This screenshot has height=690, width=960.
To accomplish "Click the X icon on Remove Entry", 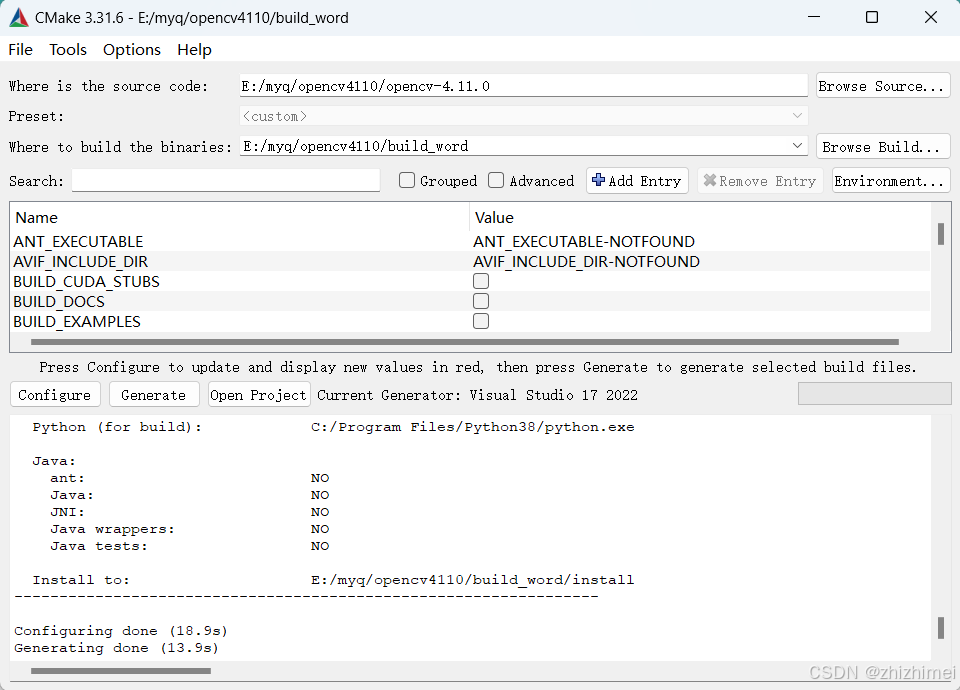I will pyautogui.click(x=710, y=180).
